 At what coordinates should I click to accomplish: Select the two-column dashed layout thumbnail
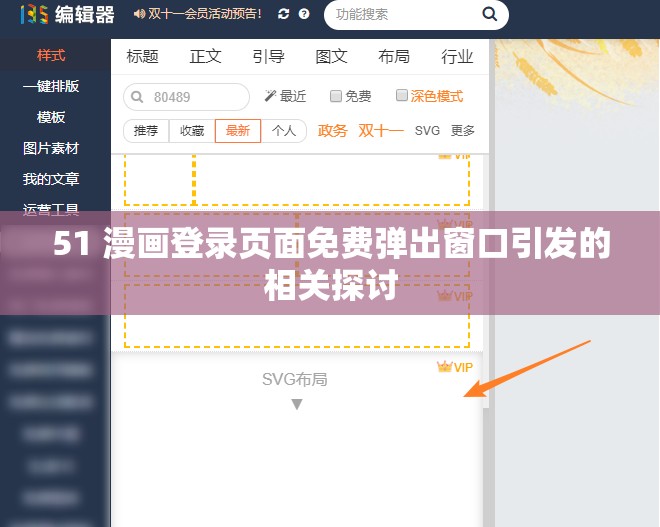coord(297,180)
